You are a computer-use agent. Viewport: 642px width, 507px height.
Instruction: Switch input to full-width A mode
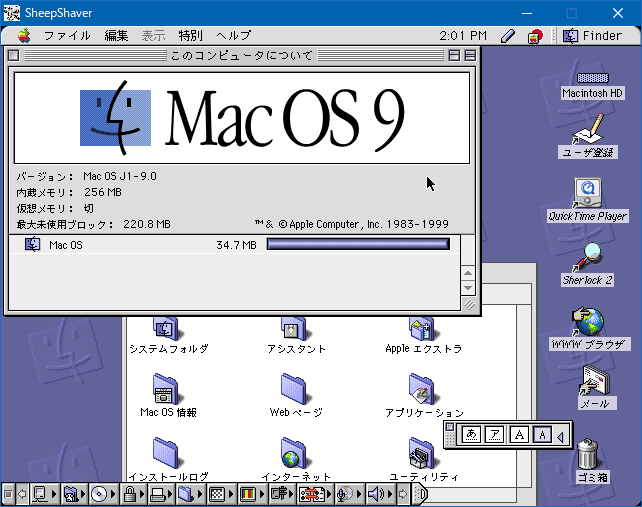coord(519,435)
